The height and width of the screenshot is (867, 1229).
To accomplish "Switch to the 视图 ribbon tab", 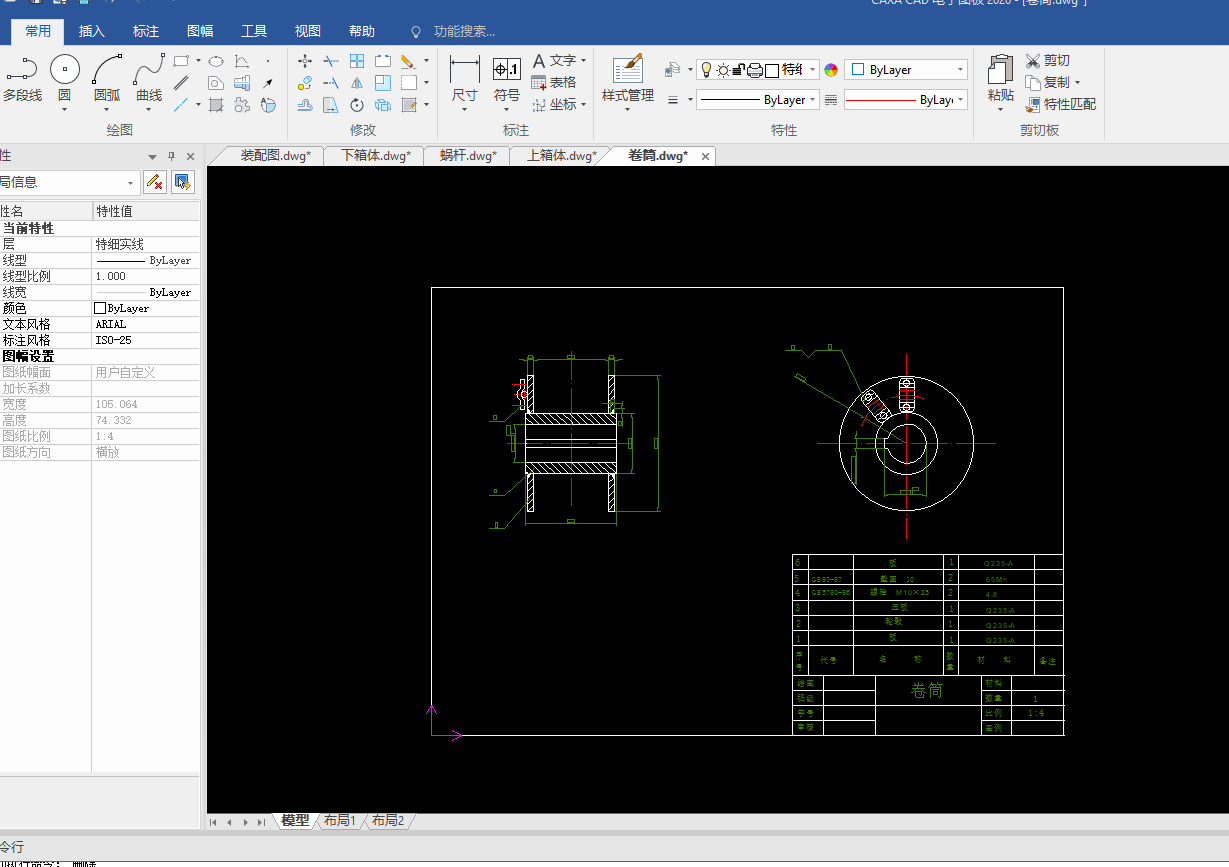I will pyautogui.click(x=308, y=31).
